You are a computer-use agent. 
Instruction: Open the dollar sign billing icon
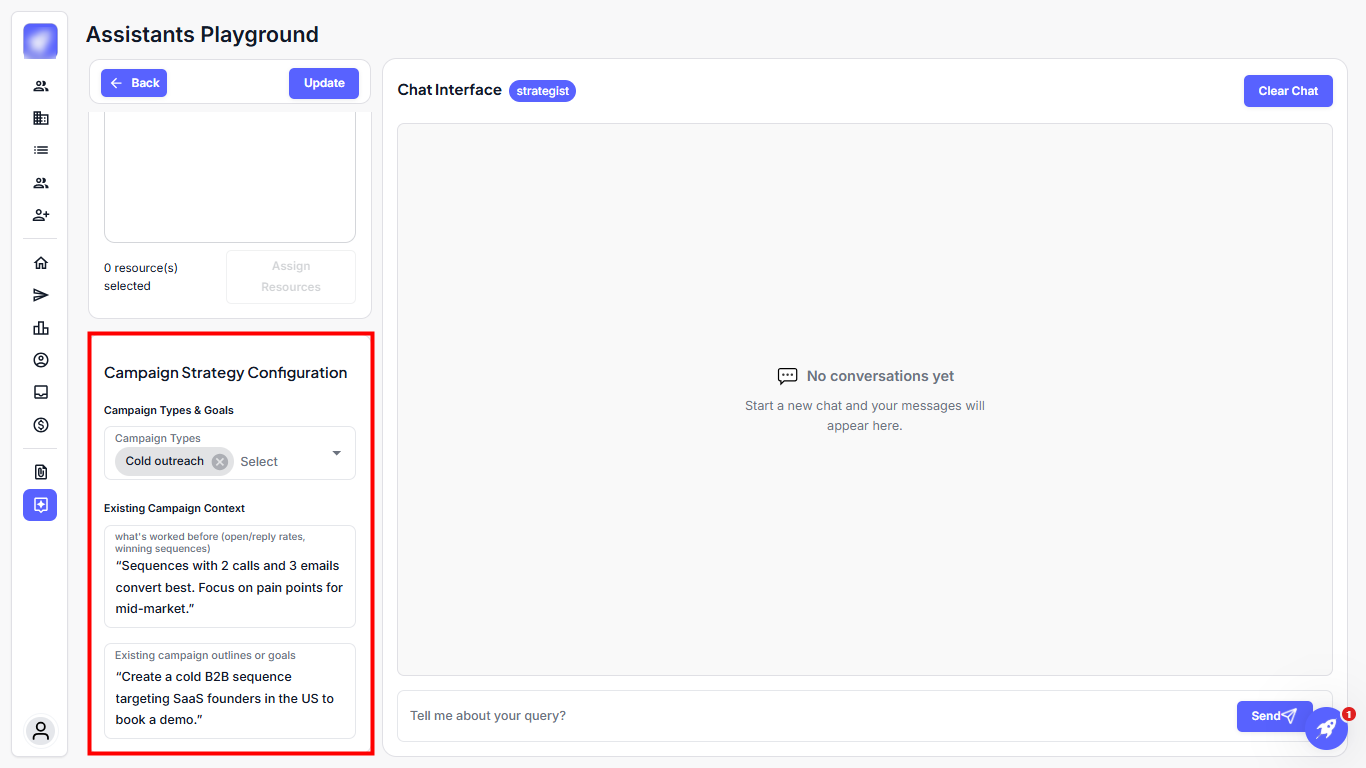click(41, 425)
